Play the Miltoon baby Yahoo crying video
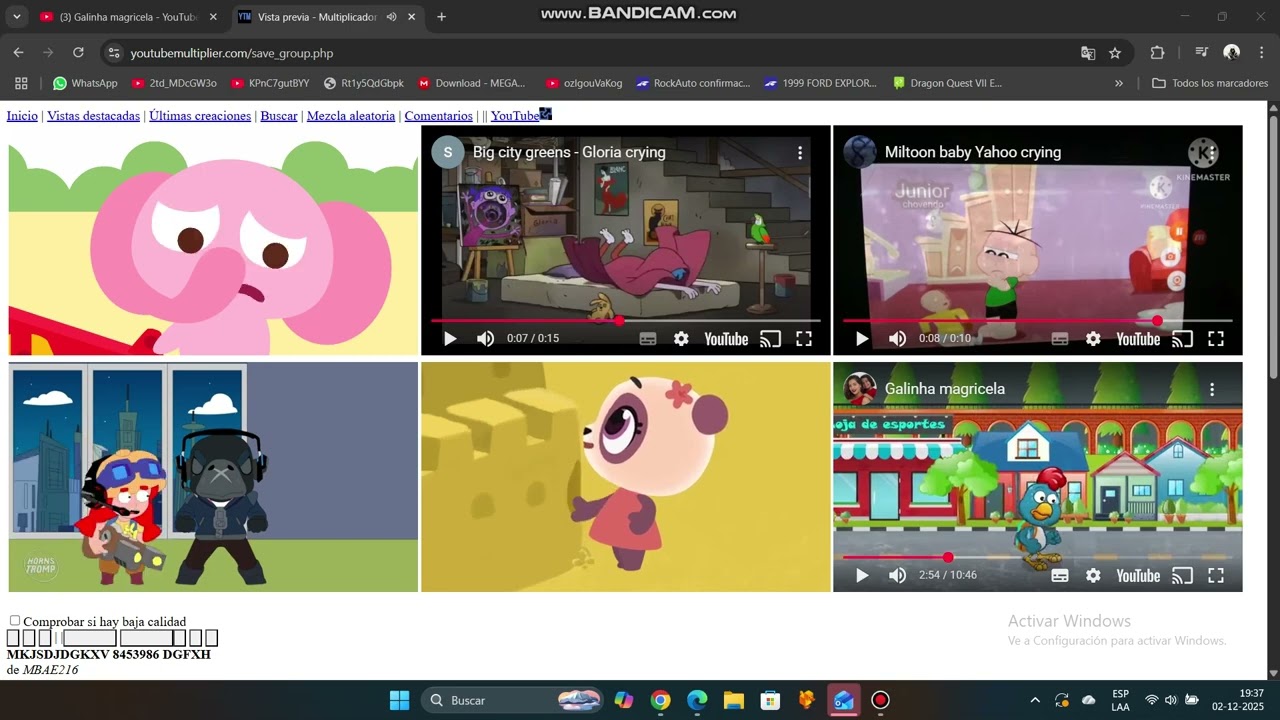Screen dimensions: 1280x720 pos(862,339)
